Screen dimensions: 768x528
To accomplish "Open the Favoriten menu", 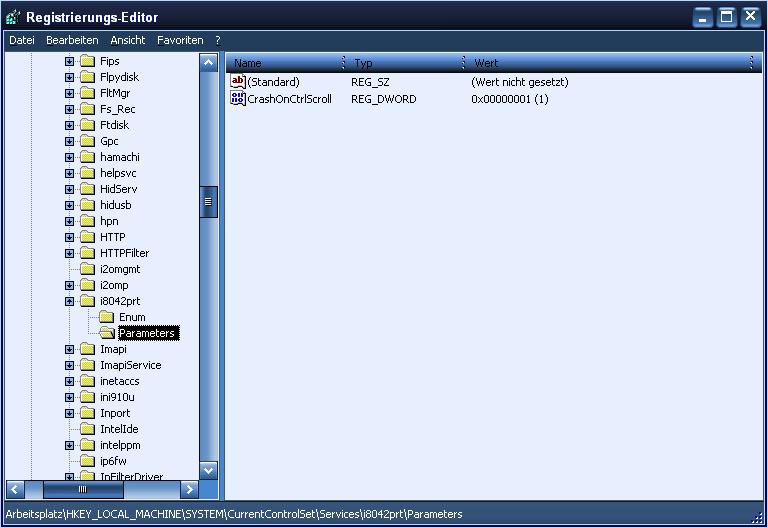I will coord(180,40).
